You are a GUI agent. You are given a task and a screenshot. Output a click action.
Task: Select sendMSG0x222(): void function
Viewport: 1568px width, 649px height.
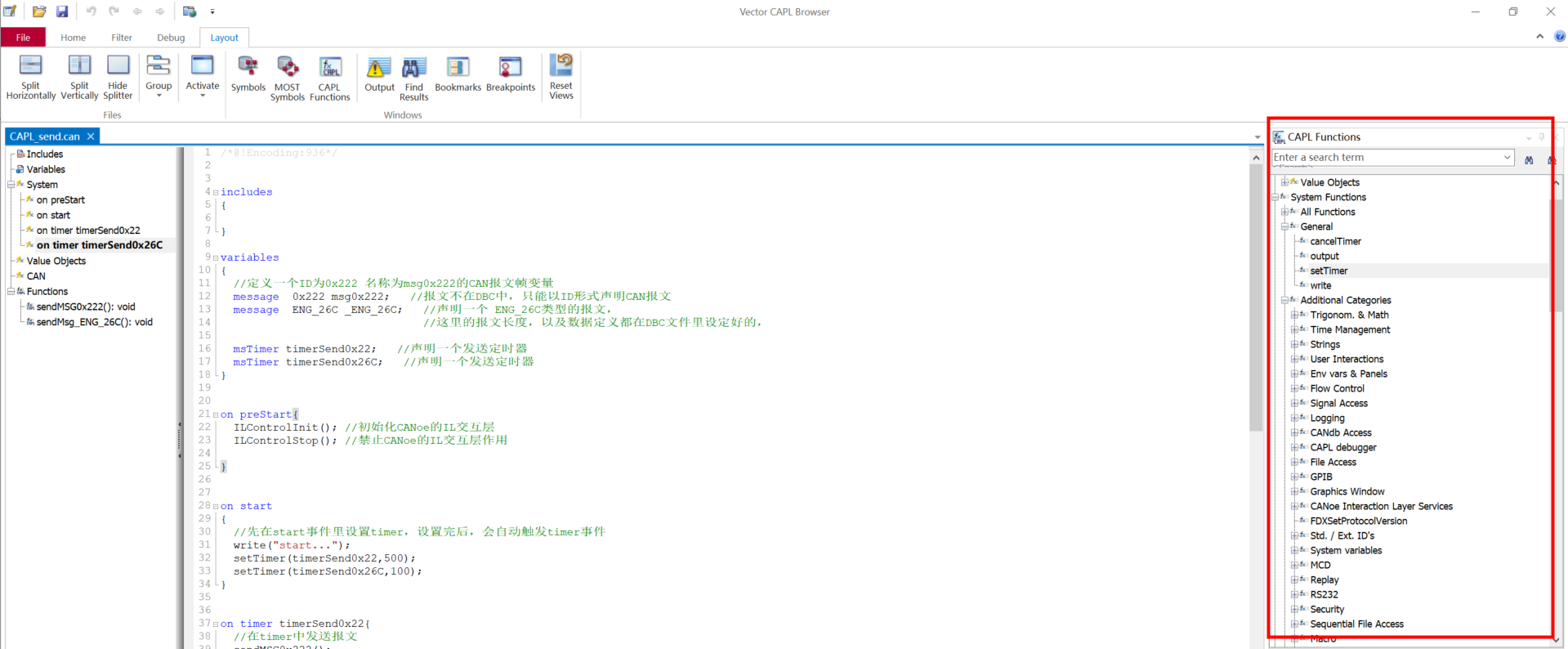pos(86,307)
